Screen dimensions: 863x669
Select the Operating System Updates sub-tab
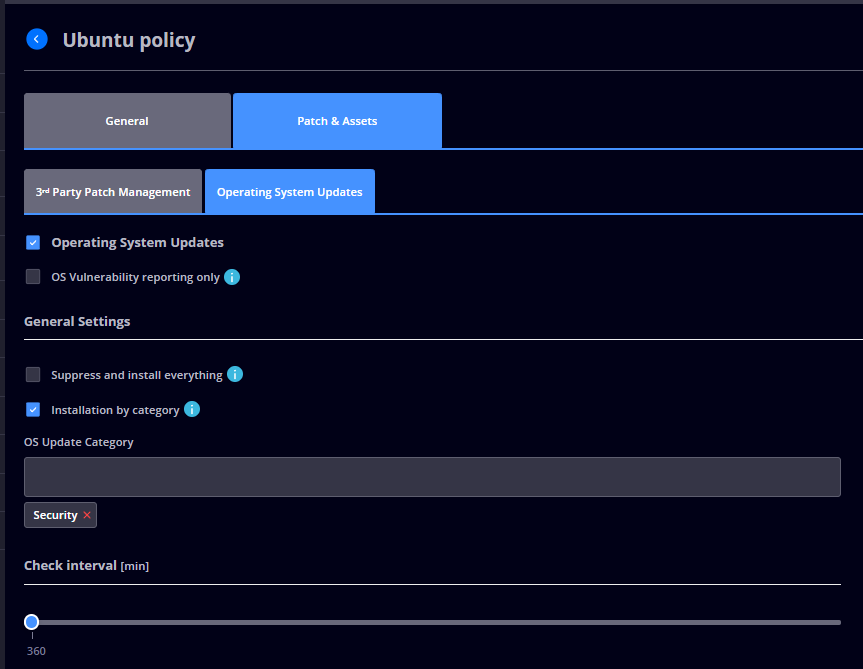(x=290, y=191)
